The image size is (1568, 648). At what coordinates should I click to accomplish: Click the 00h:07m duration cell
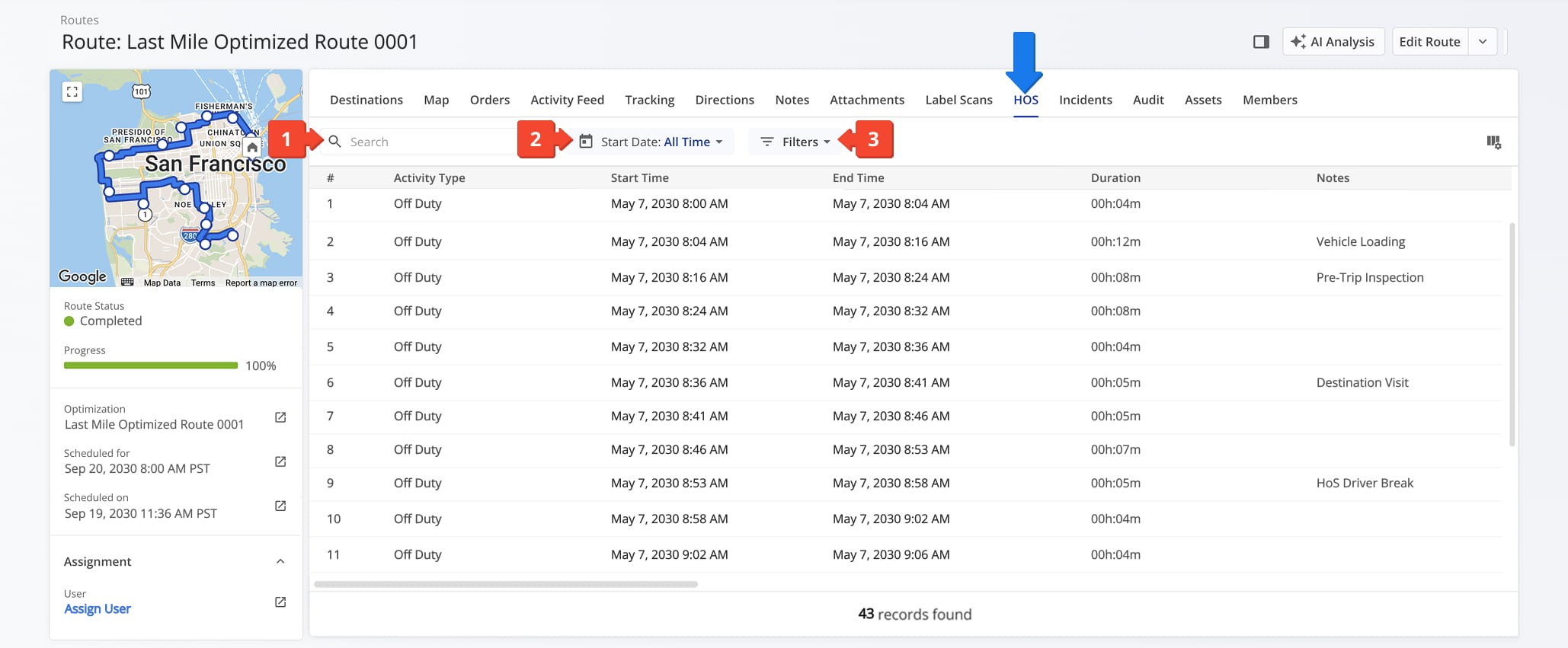click(x=1115, y=449)
